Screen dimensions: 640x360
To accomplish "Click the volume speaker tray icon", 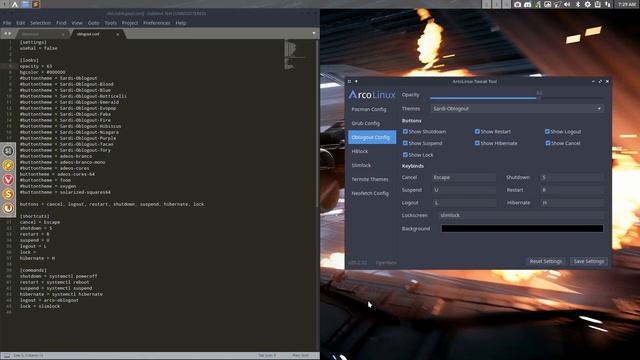I will (x=567, y=4).
